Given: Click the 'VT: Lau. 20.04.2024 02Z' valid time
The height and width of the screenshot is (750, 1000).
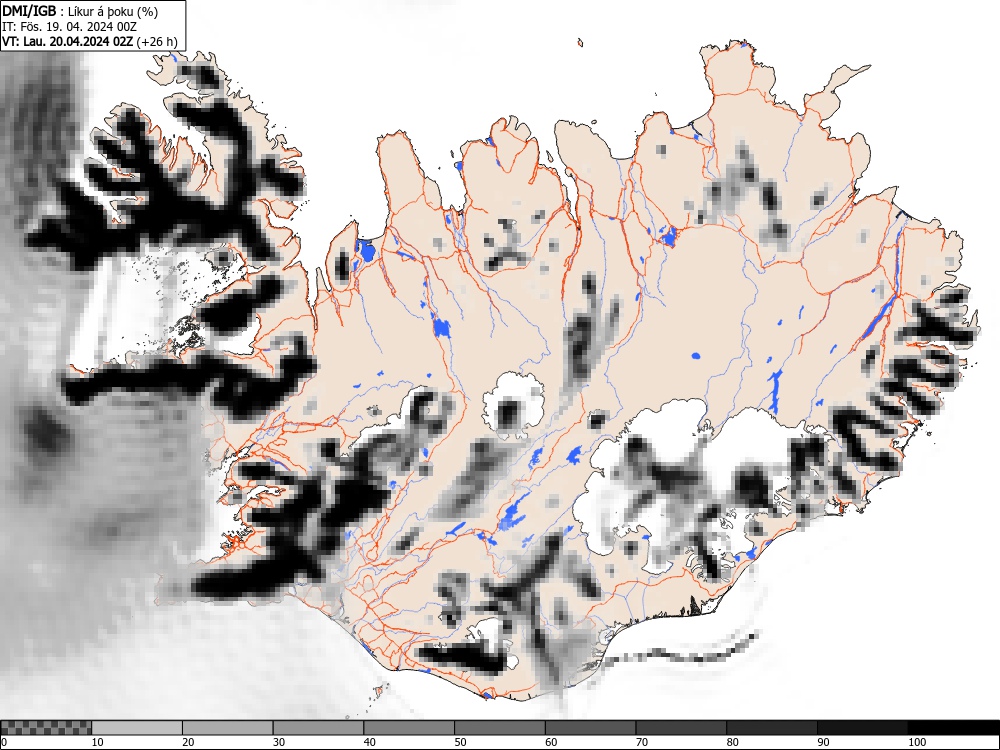Looking at the screenshot, I should (68, 41).
